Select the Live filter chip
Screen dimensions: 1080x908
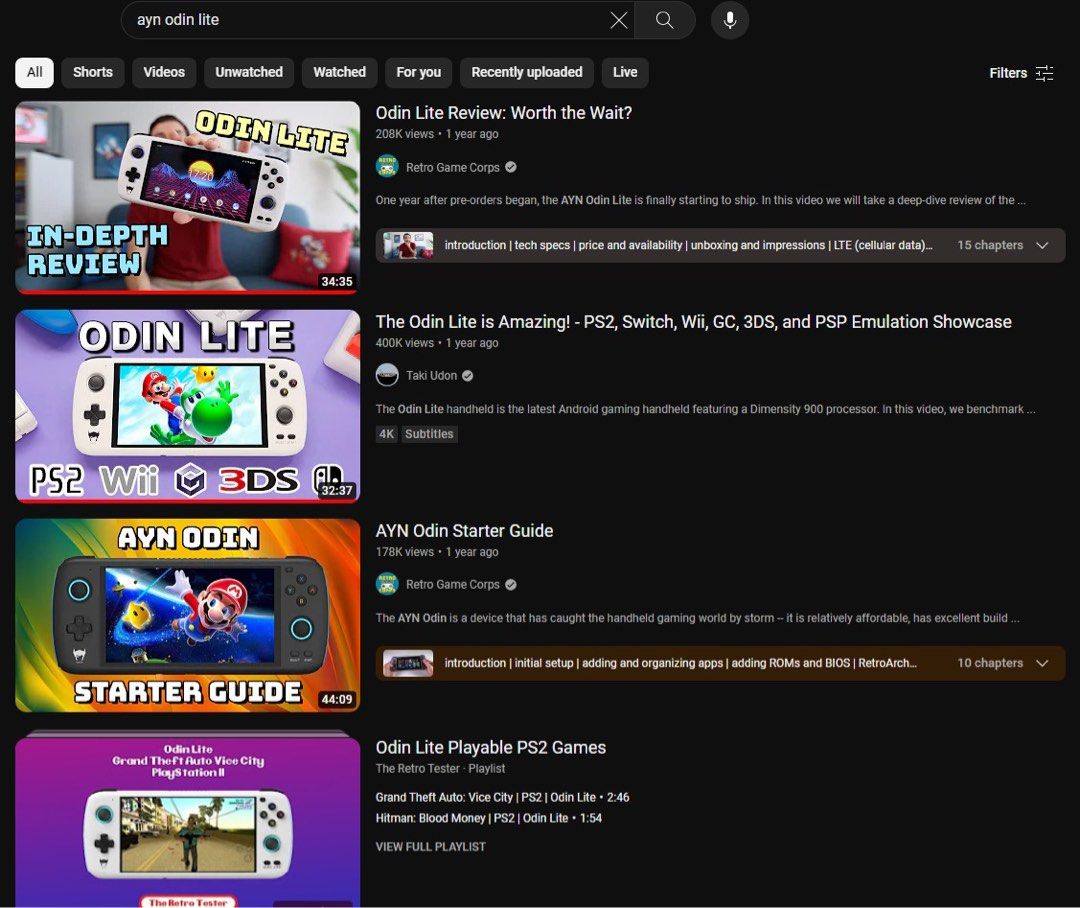point(625,72)
